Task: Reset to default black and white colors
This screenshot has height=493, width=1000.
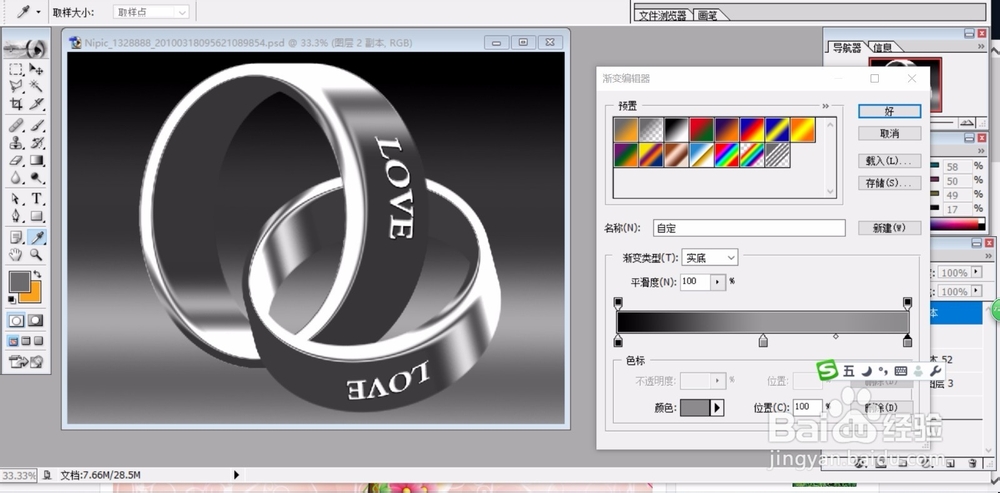Action: point(11,300)
